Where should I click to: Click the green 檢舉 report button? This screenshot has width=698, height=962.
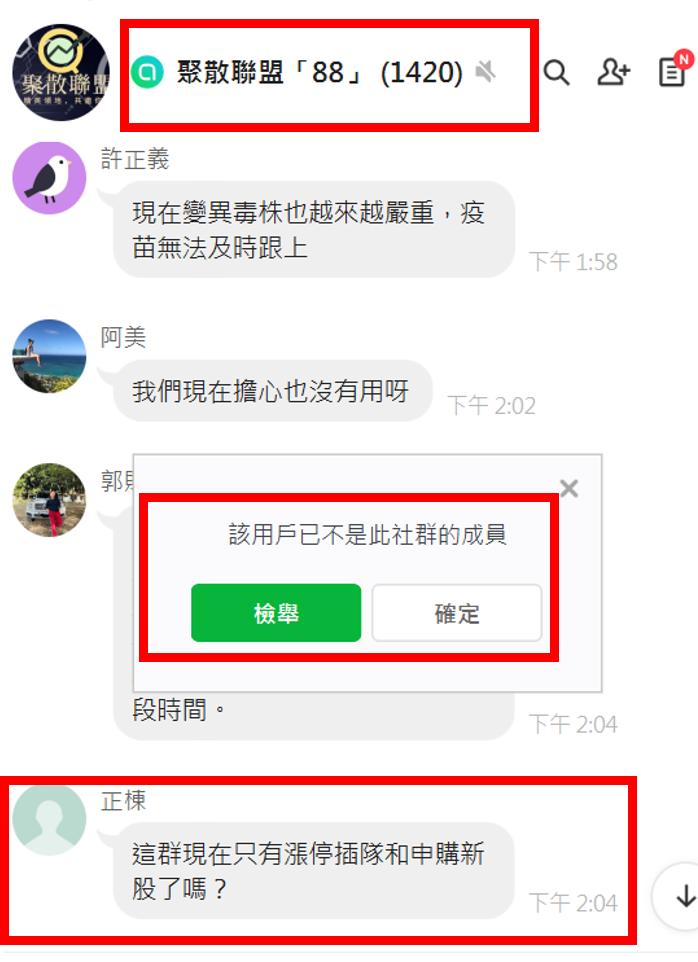click(x=276, y=613)
